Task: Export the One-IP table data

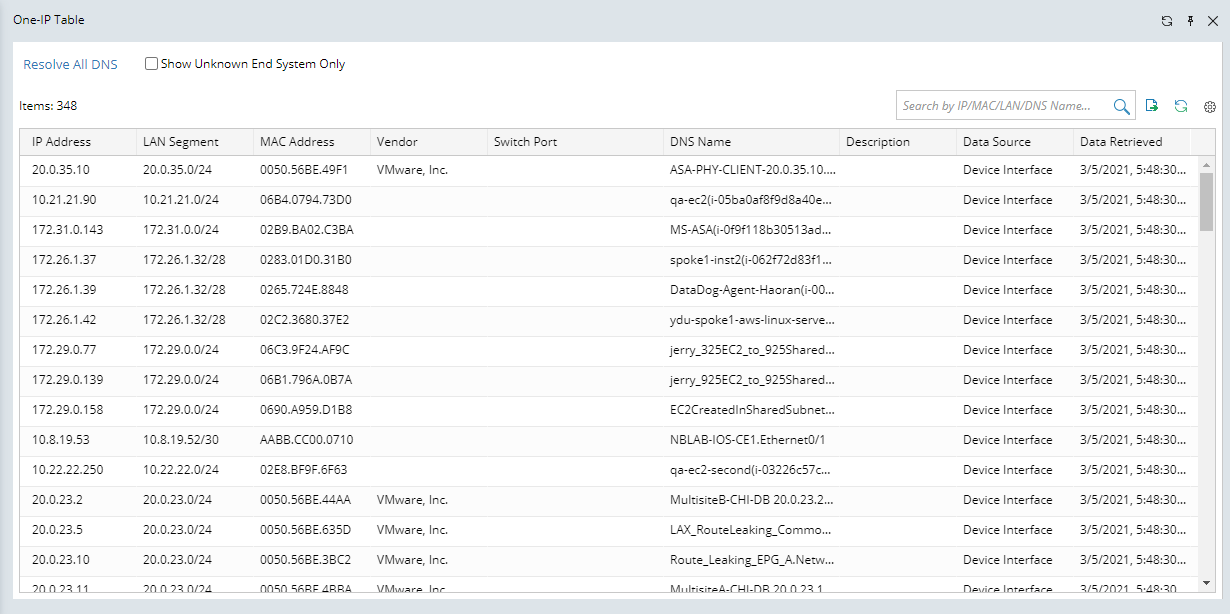Action: pos(1152,106)
